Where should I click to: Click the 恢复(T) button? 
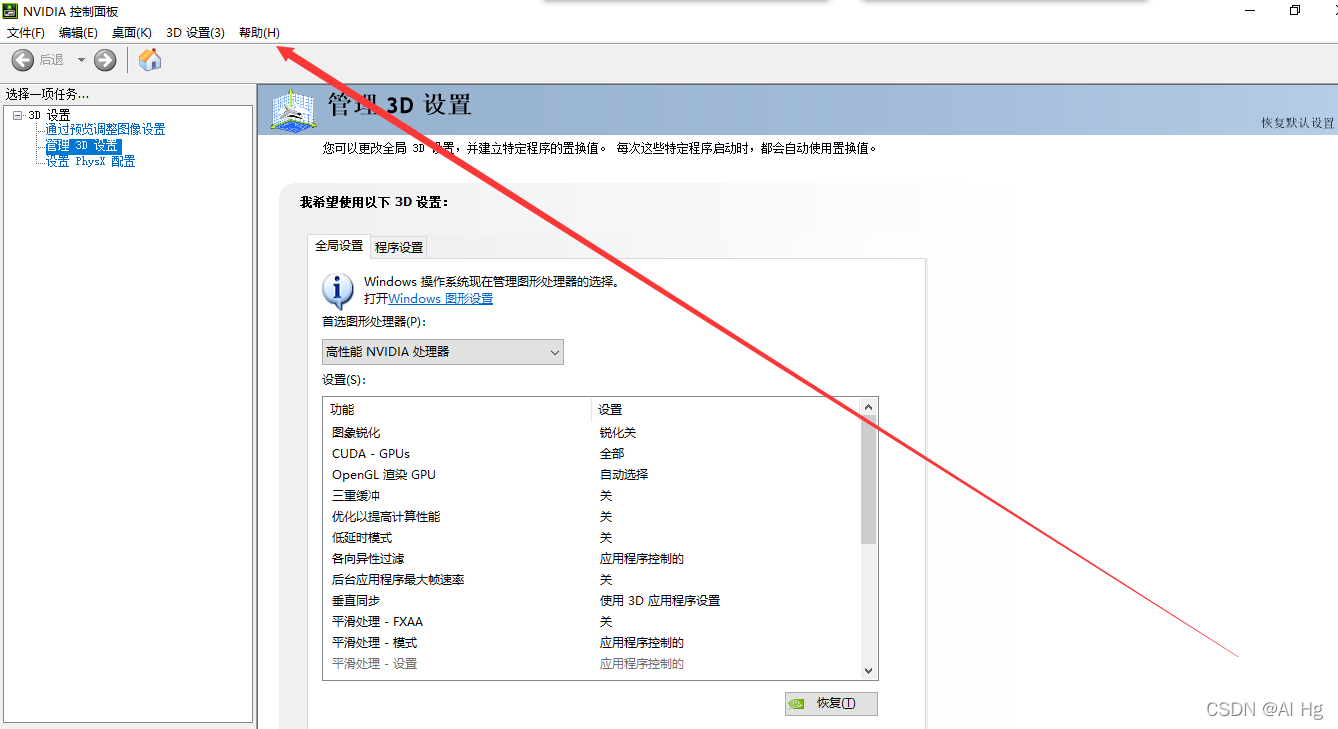831,703
